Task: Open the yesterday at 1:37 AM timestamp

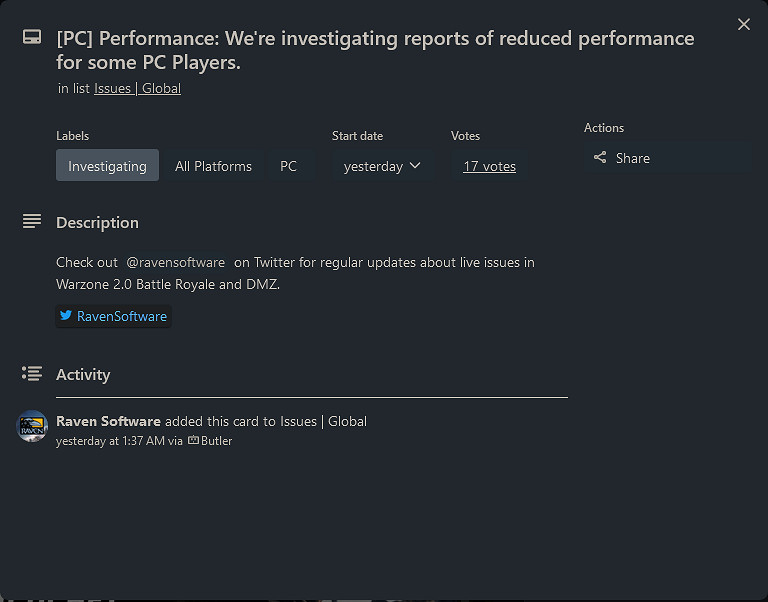Action: (x=110, y=440)
